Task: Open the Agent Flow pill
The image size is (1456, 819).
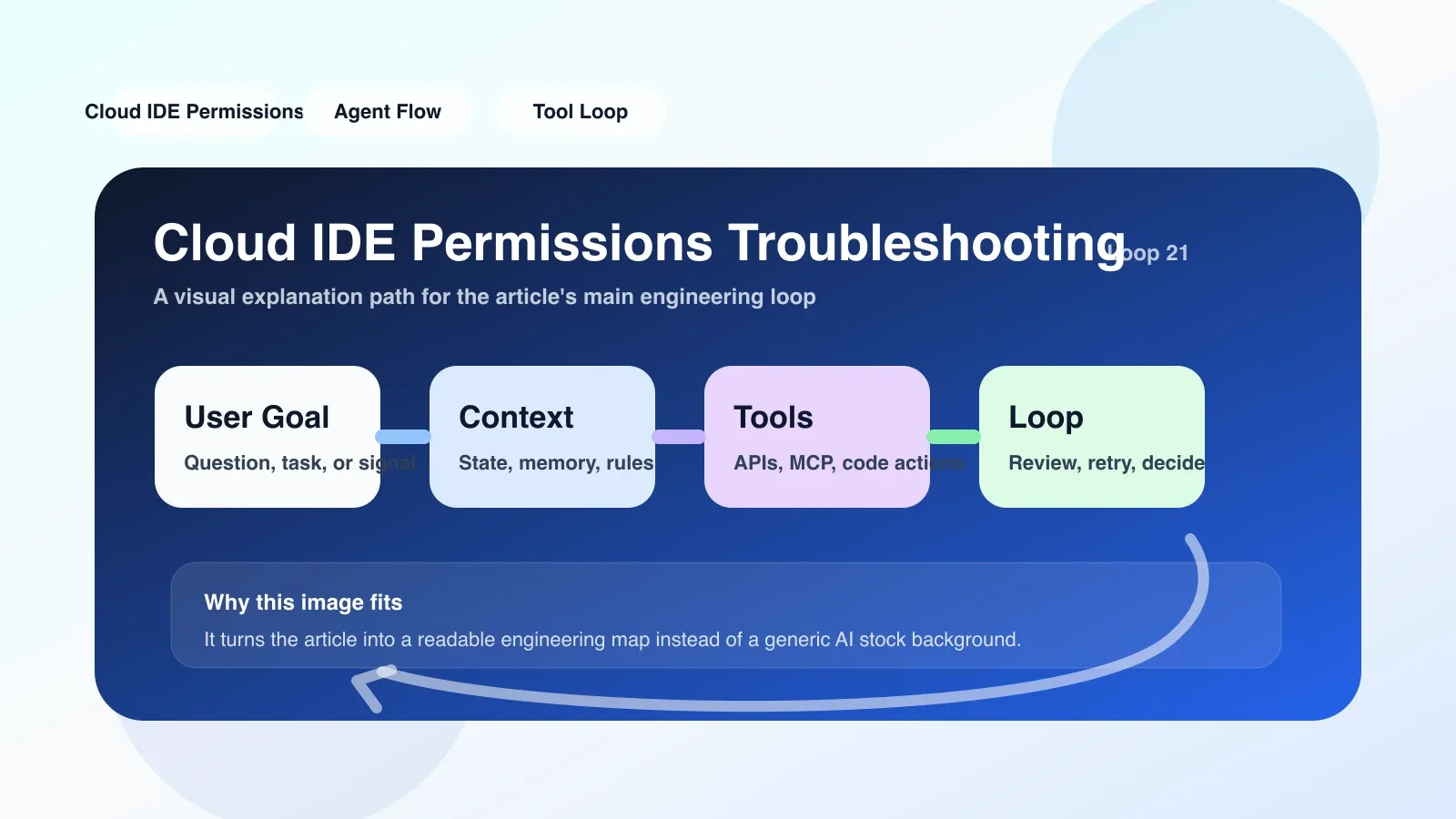Action: (x=388, y=112)
